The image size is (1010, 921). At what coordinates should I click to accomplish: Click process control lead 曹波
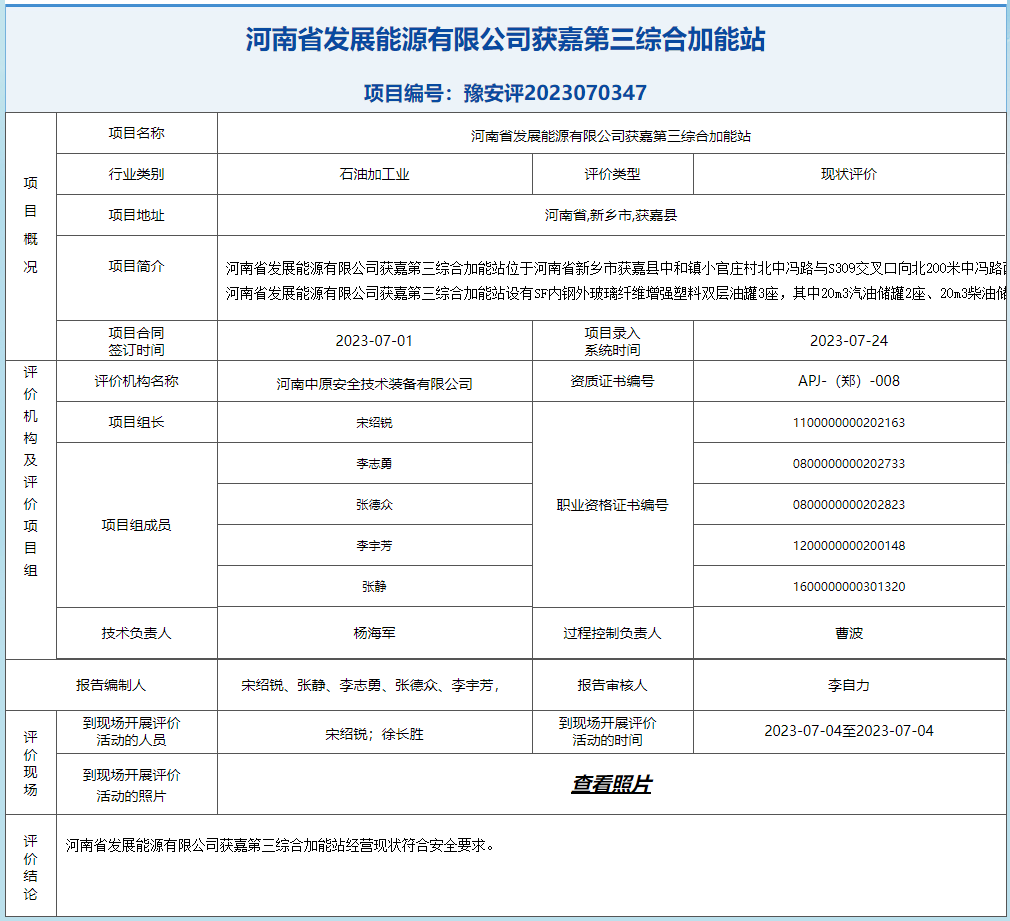tap(849, 634)
